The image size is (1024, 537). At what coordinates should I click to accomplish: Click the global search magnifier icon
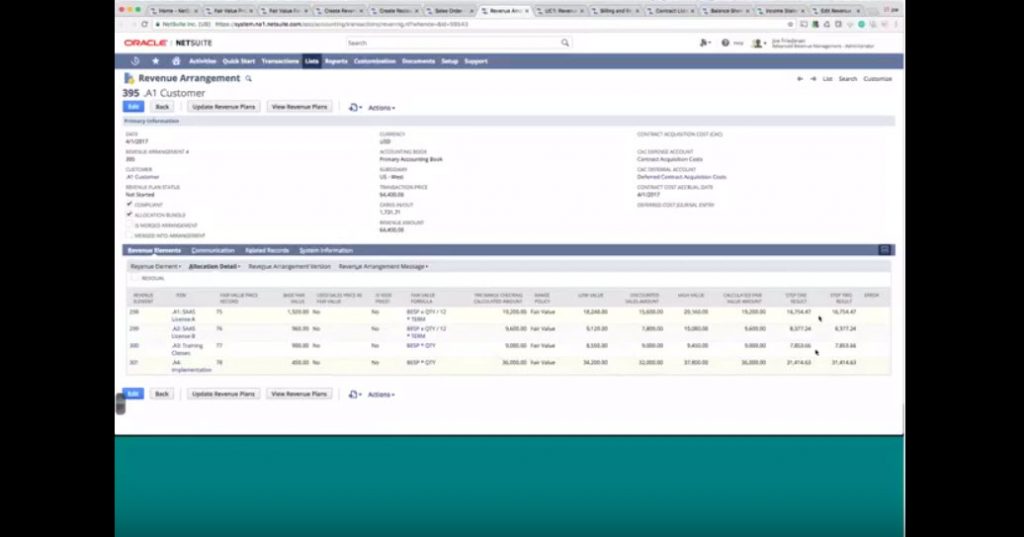point(565,42)
